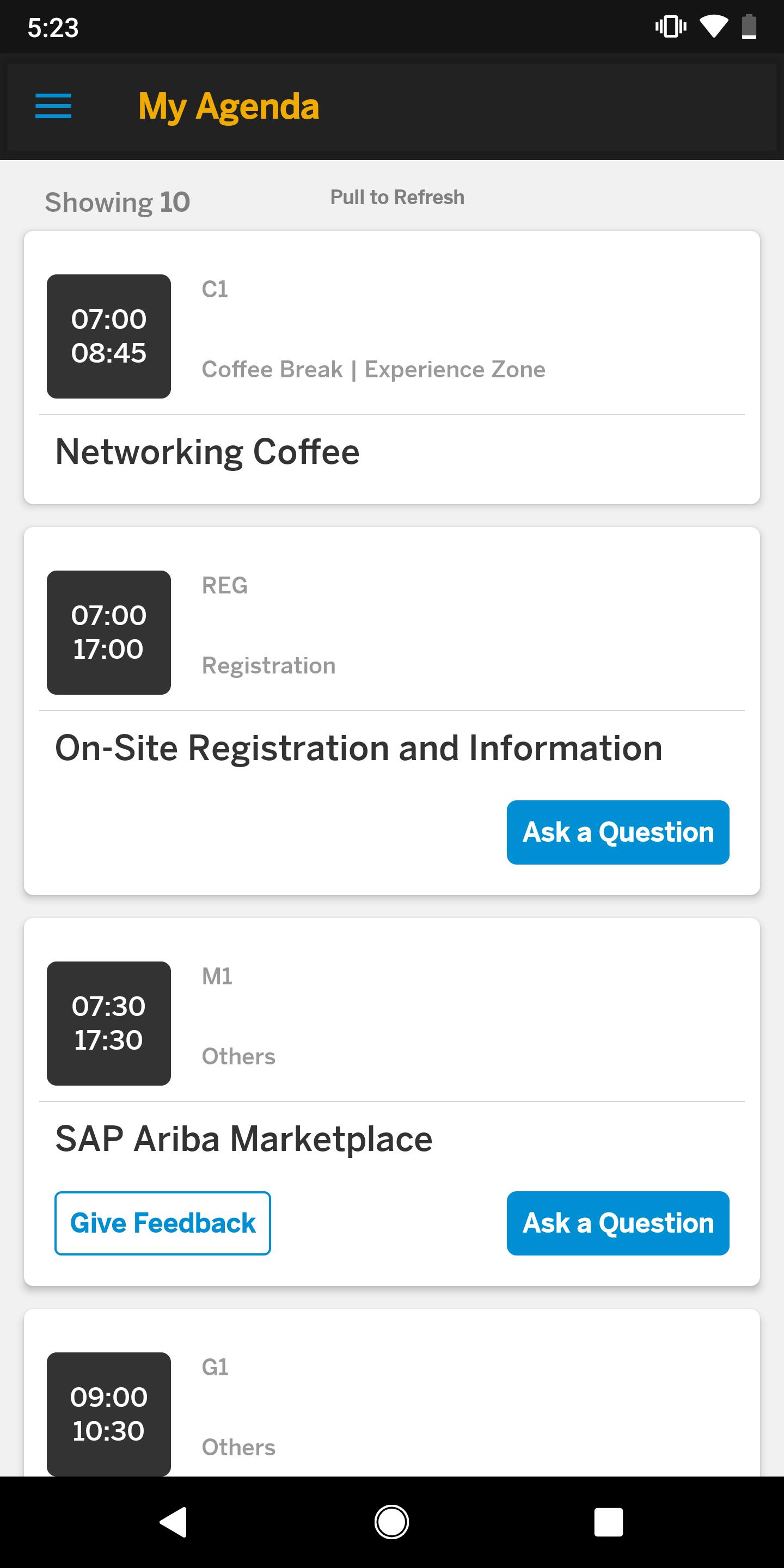This screenshot has width=784, height=1568.
Task: Tap the vibrate mode status icon
Action: (x=671, y=27)
